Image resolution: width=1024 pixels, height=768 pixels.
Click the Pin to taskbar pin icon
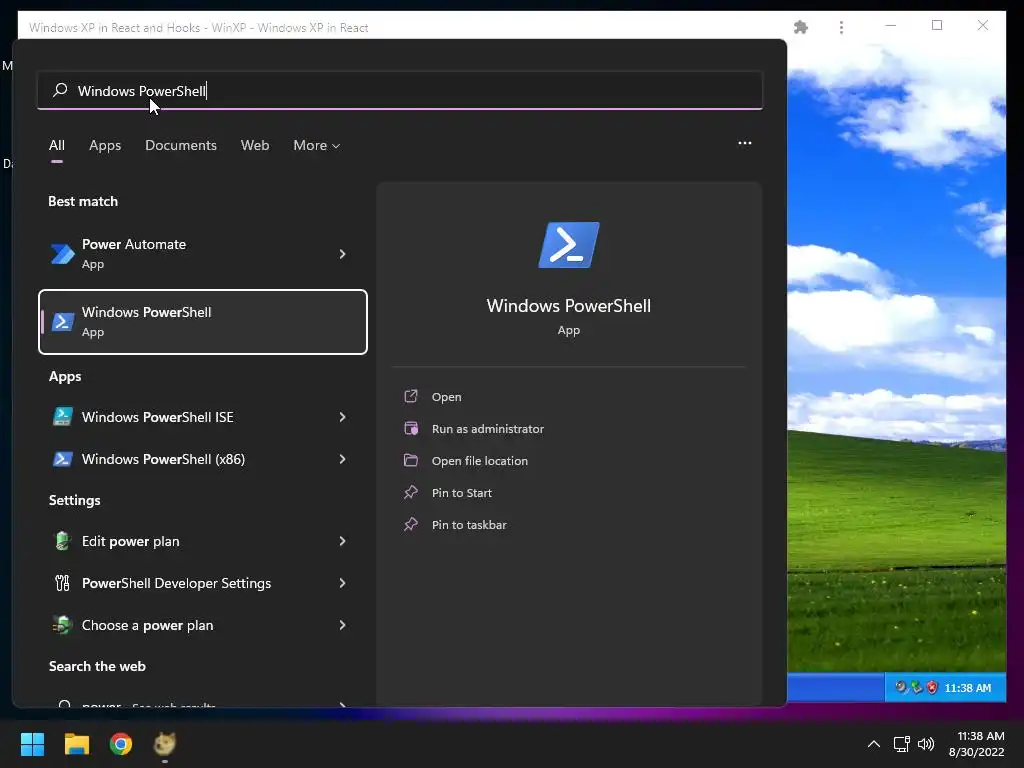[411, 524]
